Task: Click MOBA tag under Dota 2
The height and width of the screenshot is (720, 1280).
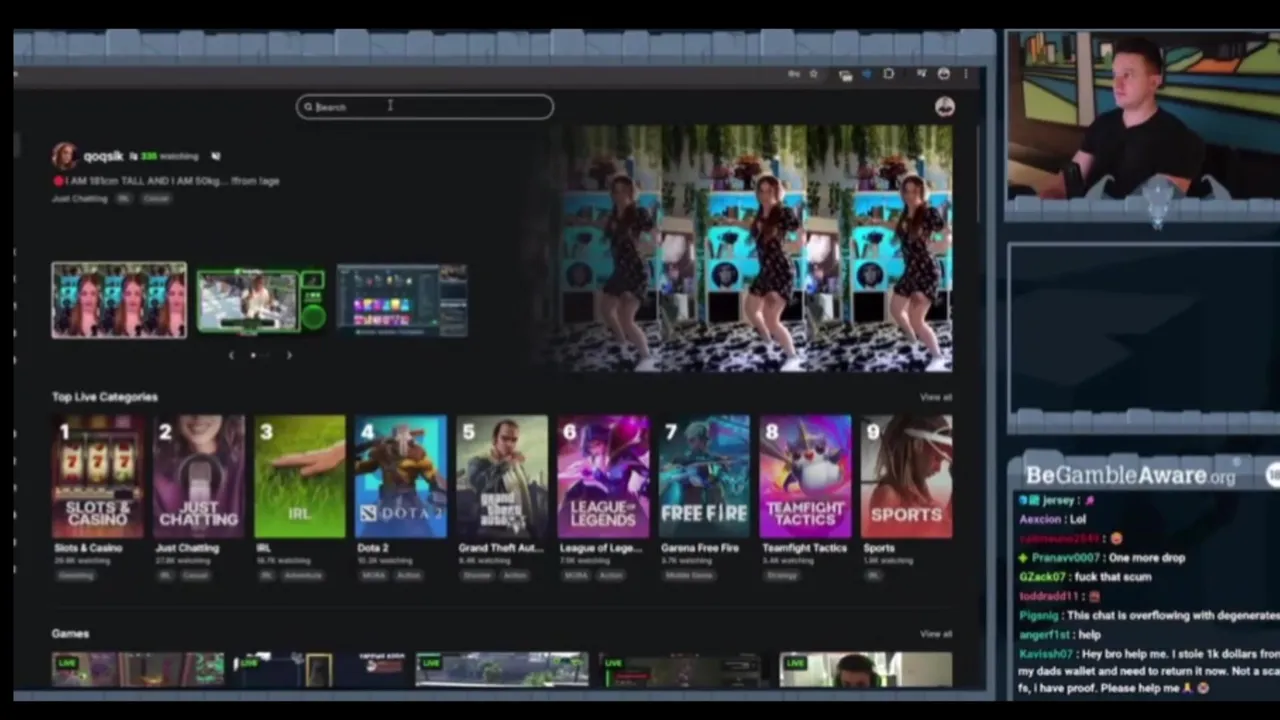Action: click(x=373, y=576)
